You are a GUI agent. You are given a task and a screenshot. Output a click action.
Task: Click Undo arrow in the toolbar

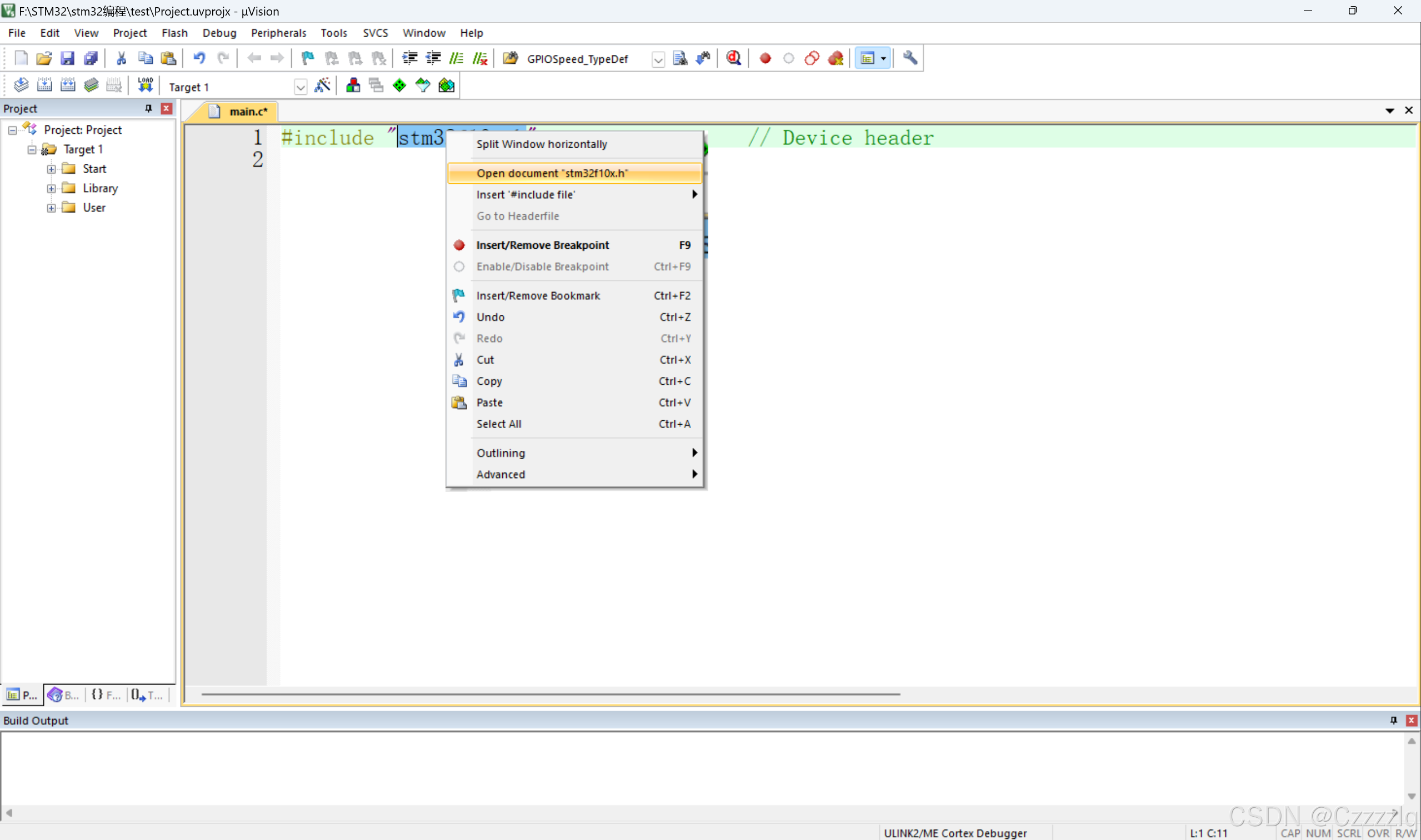tap(199, 58)
